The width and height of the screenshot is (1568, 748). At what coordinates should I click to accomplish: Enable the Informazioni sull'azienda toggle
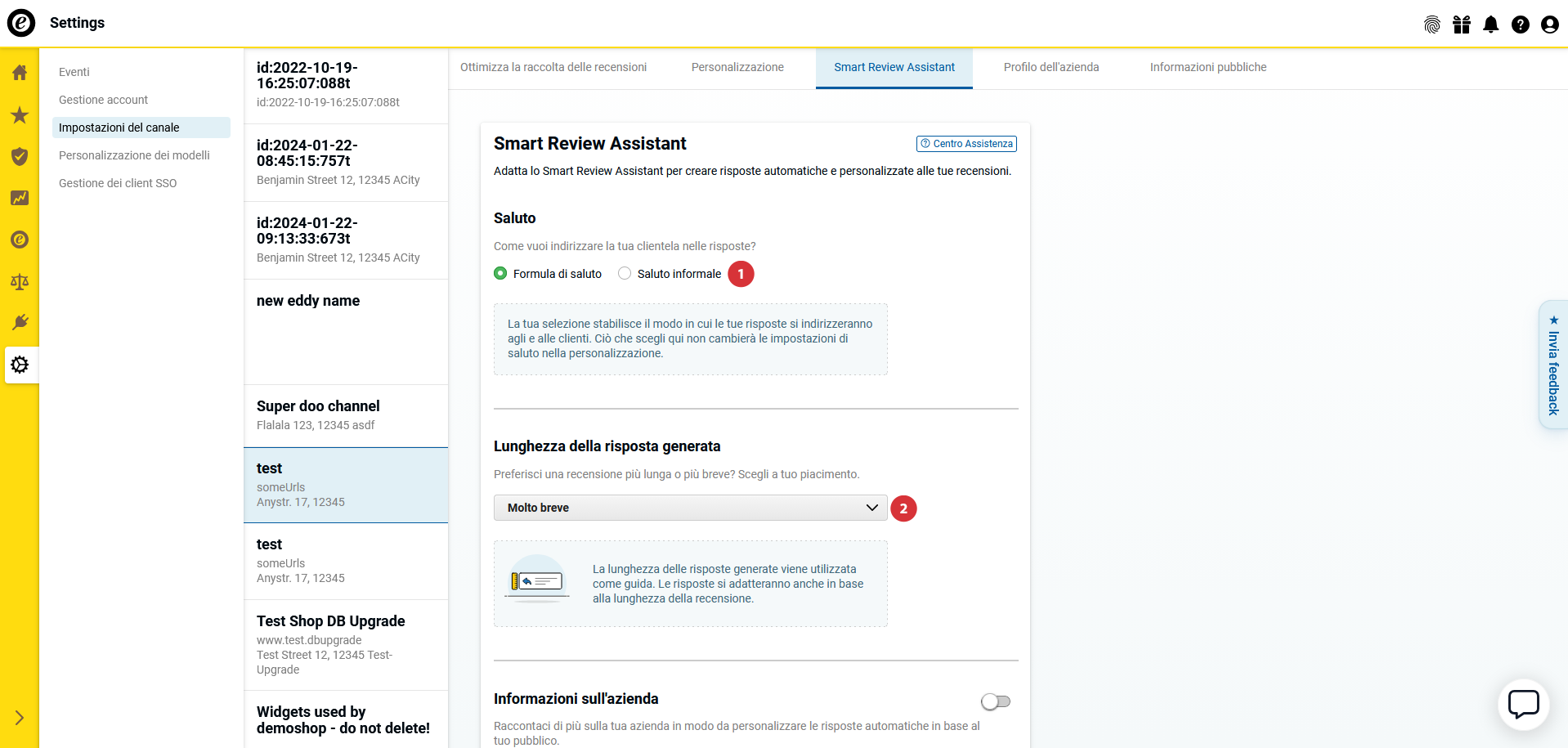click(995, 701)
